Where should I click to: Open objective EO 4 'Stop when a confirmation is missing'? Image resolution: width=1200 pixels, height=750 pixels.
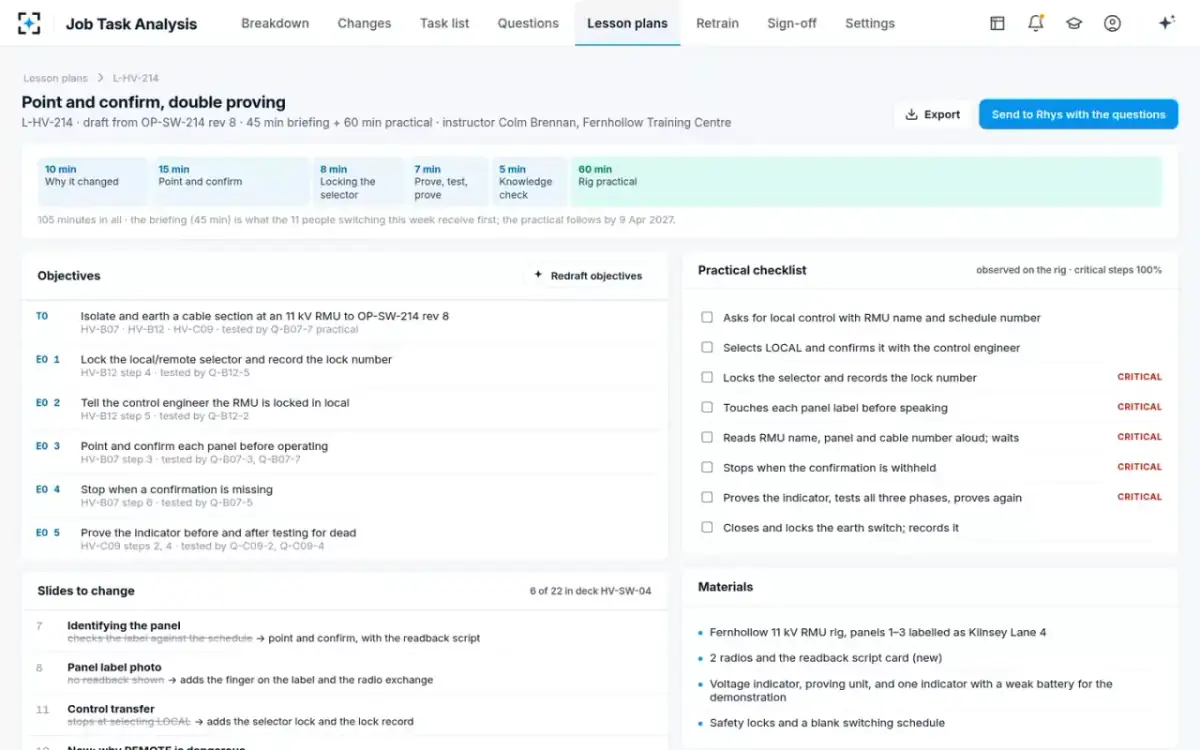(345, 495)
